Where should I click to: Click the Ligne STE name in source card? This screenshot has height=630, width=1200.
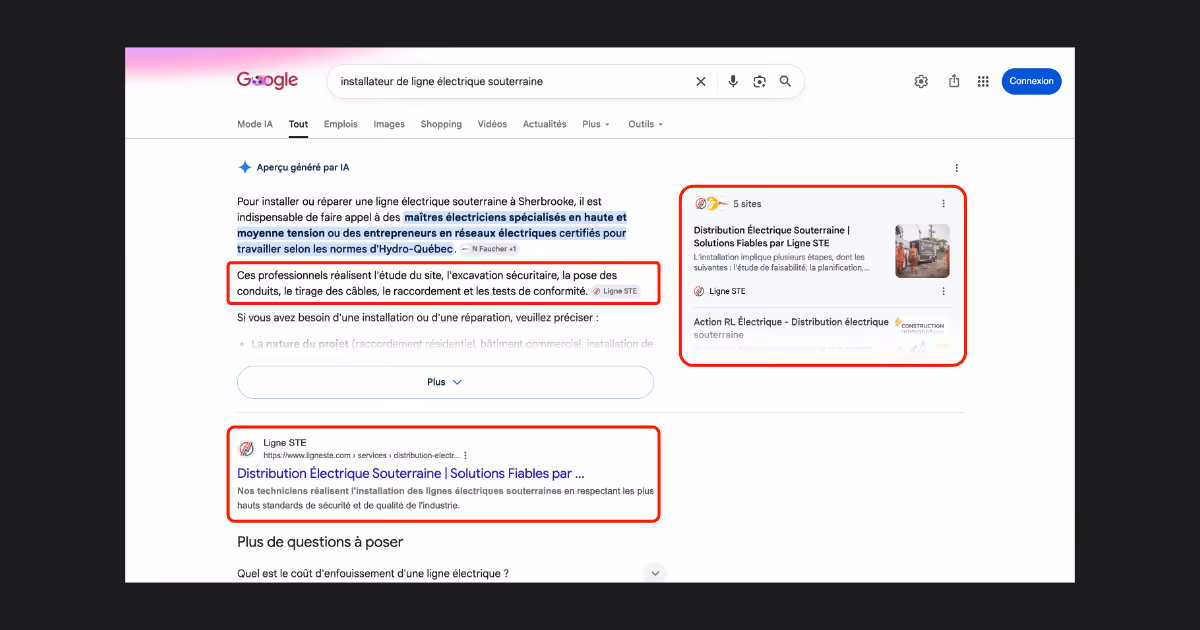727,291
